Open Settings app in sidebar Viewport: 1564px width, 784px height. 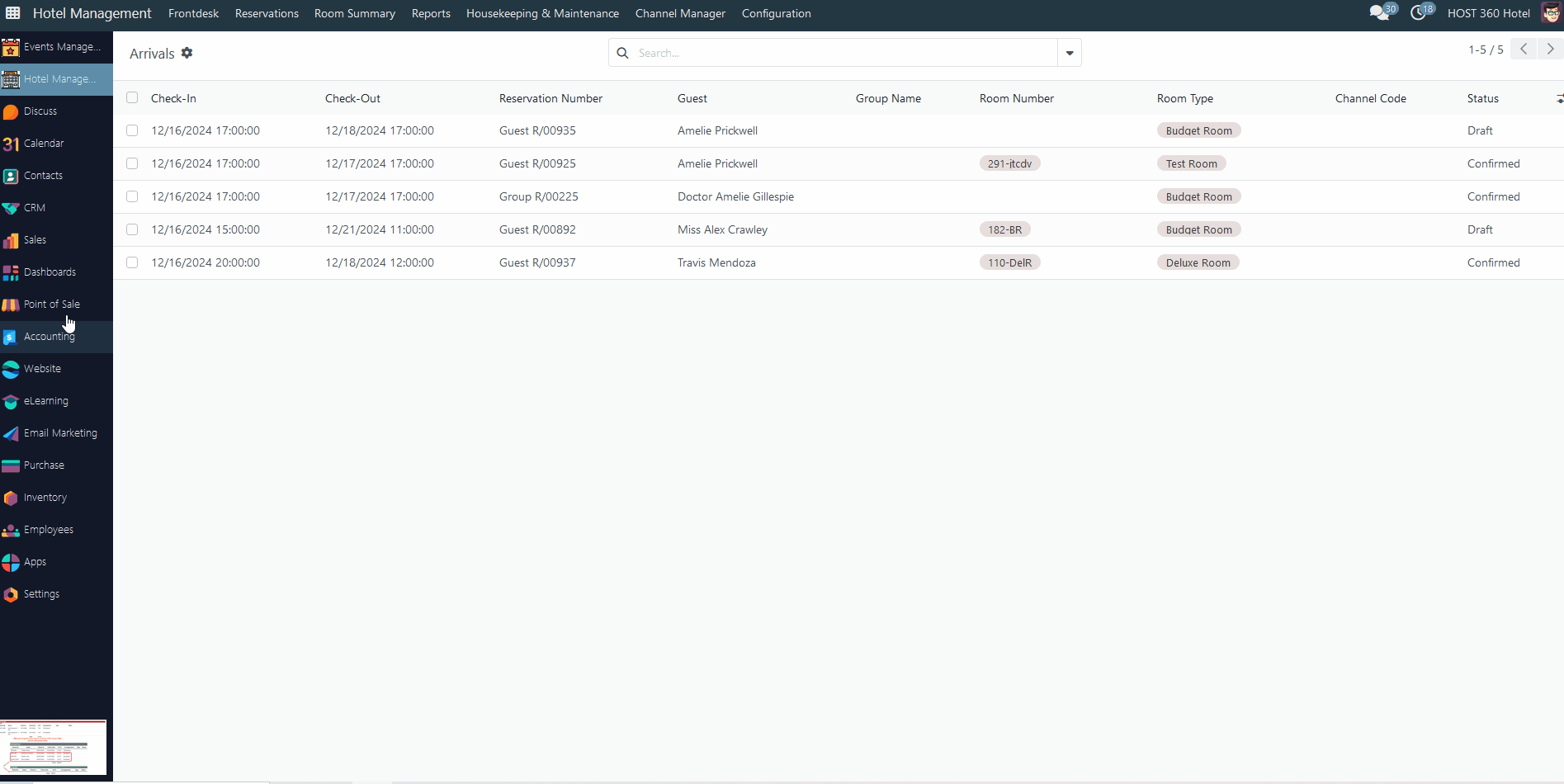coord(56,594)
